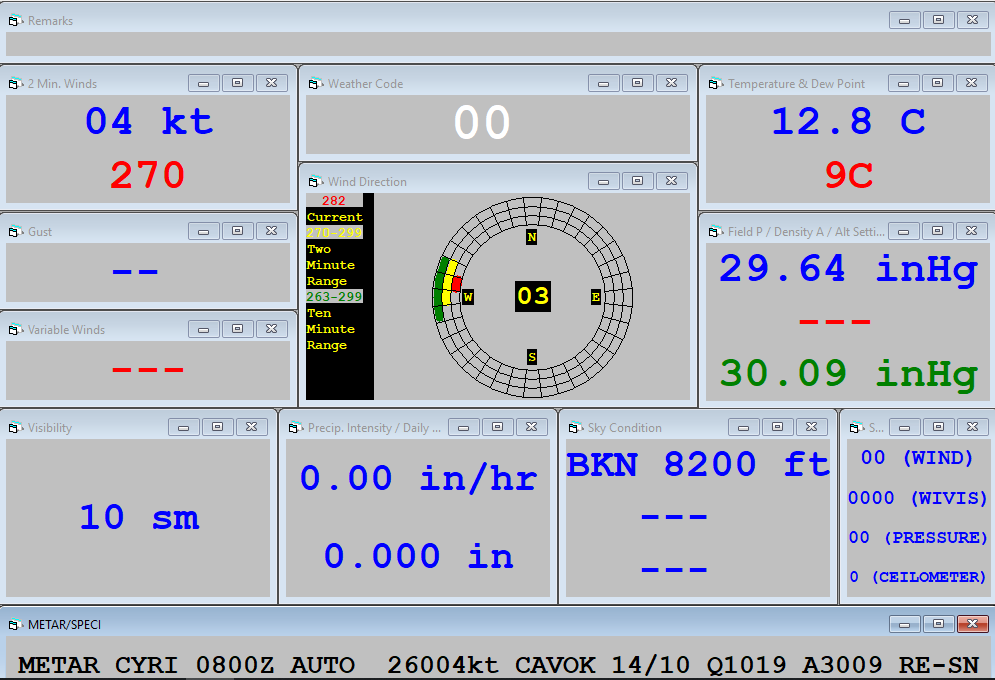Click the red Variable Winds dashes
Viewport: 995px width, 680px height.
coord(148,369)
